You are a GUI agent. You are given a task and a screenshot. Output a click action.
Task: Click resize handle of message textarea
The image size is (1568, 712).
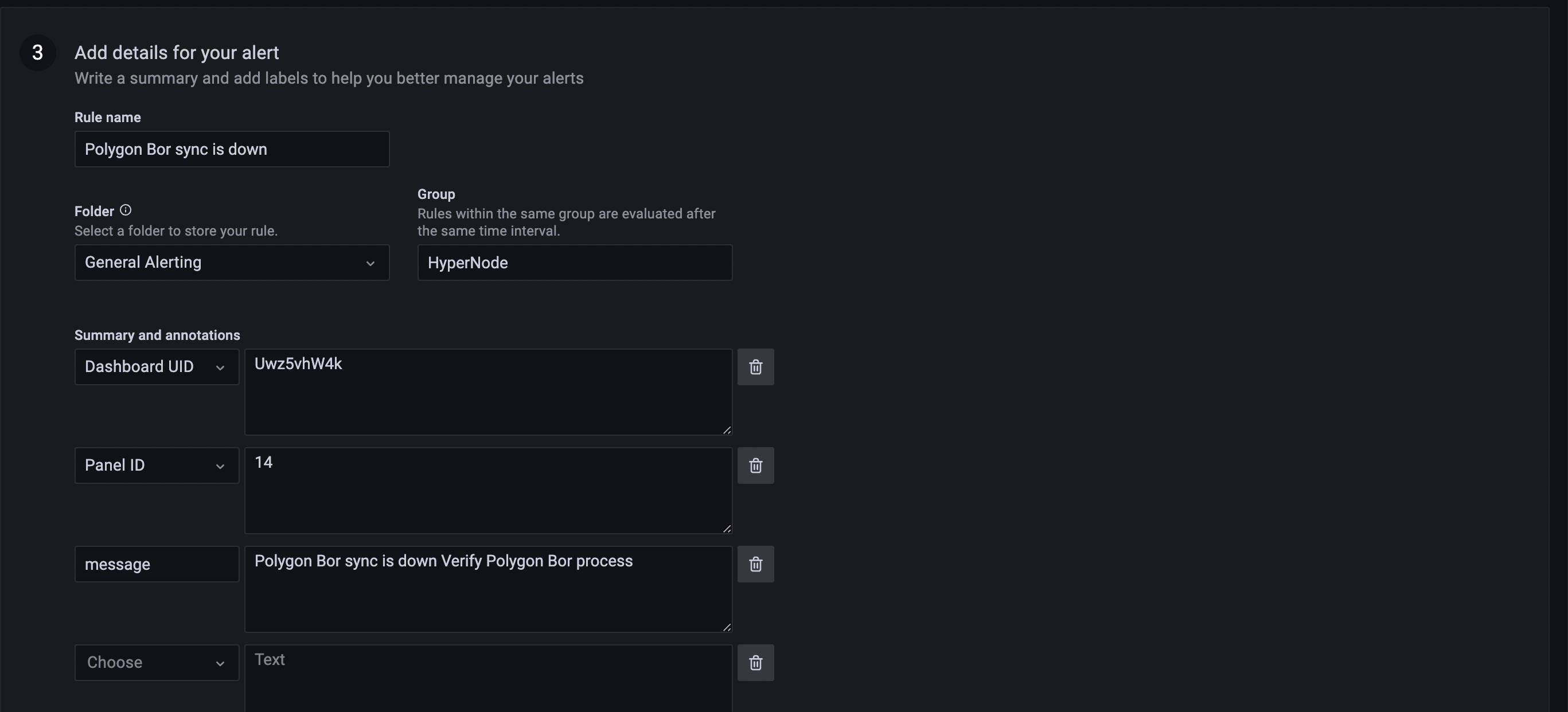(727, 627)
